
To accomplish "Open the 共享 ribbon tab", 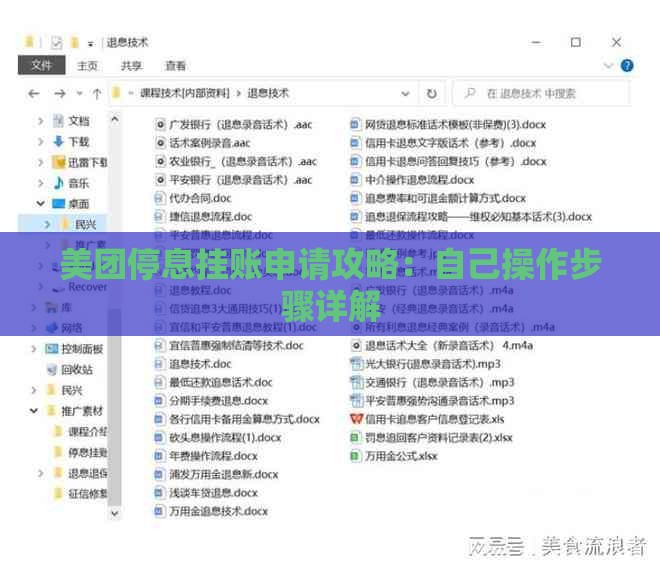I will coord(131,66).
